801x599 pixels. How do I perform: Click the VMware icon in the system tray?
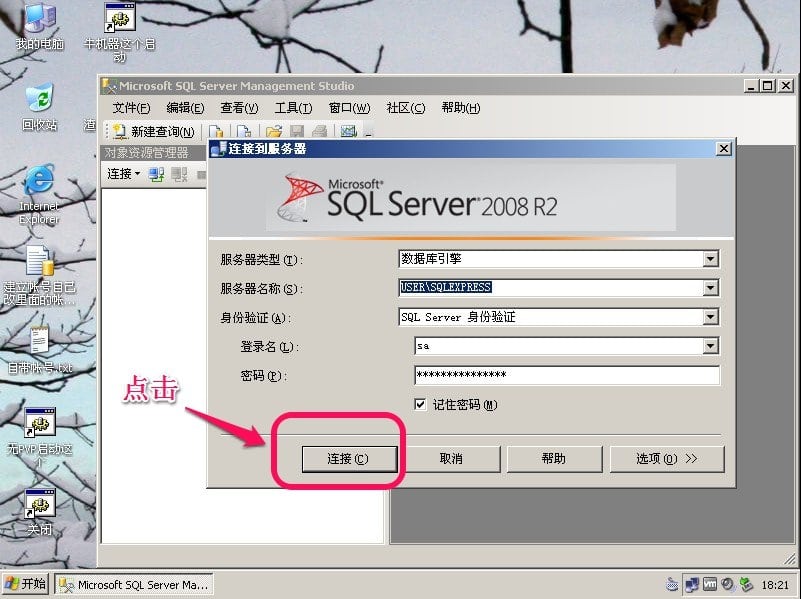[x=710, y=583]
